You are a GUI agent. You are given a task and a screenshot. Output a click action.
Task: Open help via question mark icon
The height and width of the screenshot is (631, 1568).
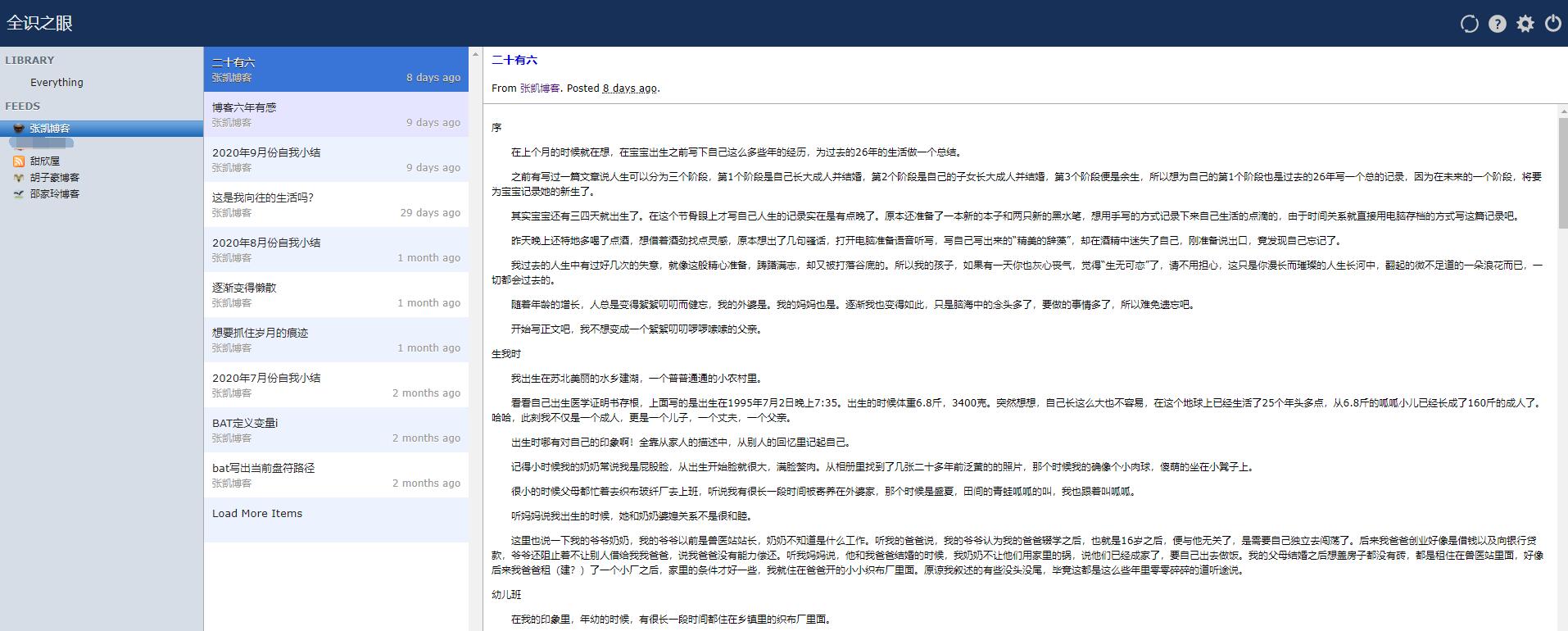click(1497, 24)
